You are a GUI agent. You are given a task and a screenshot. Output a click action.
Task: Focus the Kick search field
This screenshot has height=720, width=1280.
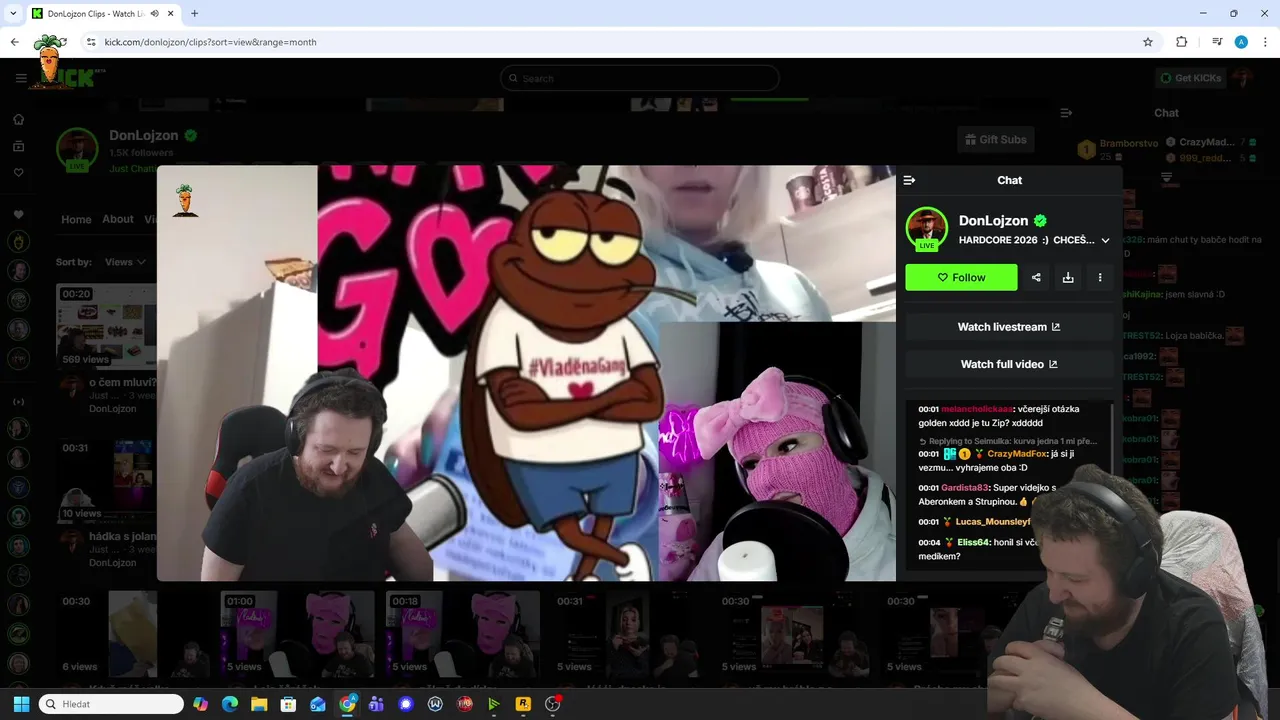pyautogui.click(x=640, y=78)
